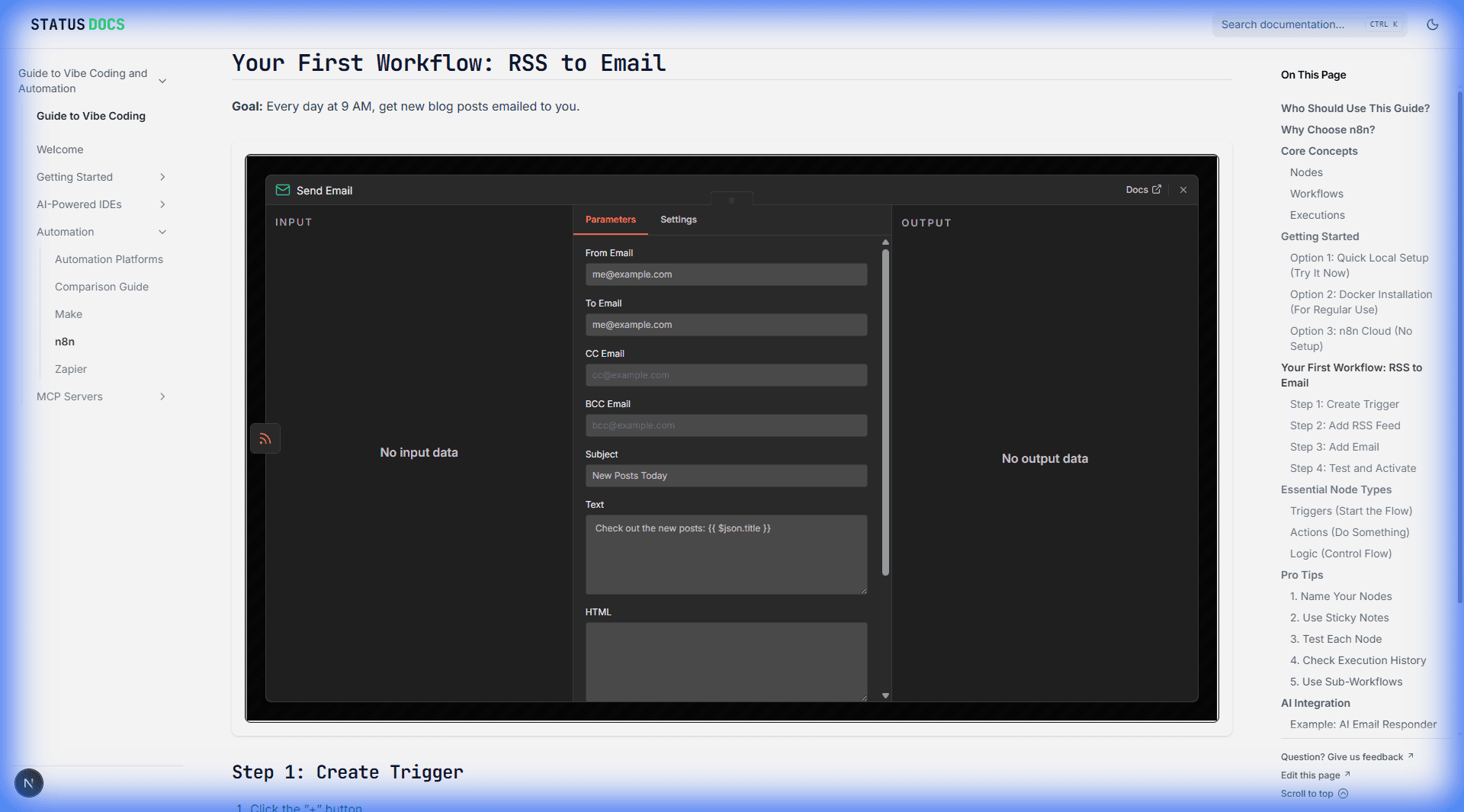This screenshot has width=1464, height=812.
Task: Open the n8n sidebar page
Action: click(x=64, y=342)
